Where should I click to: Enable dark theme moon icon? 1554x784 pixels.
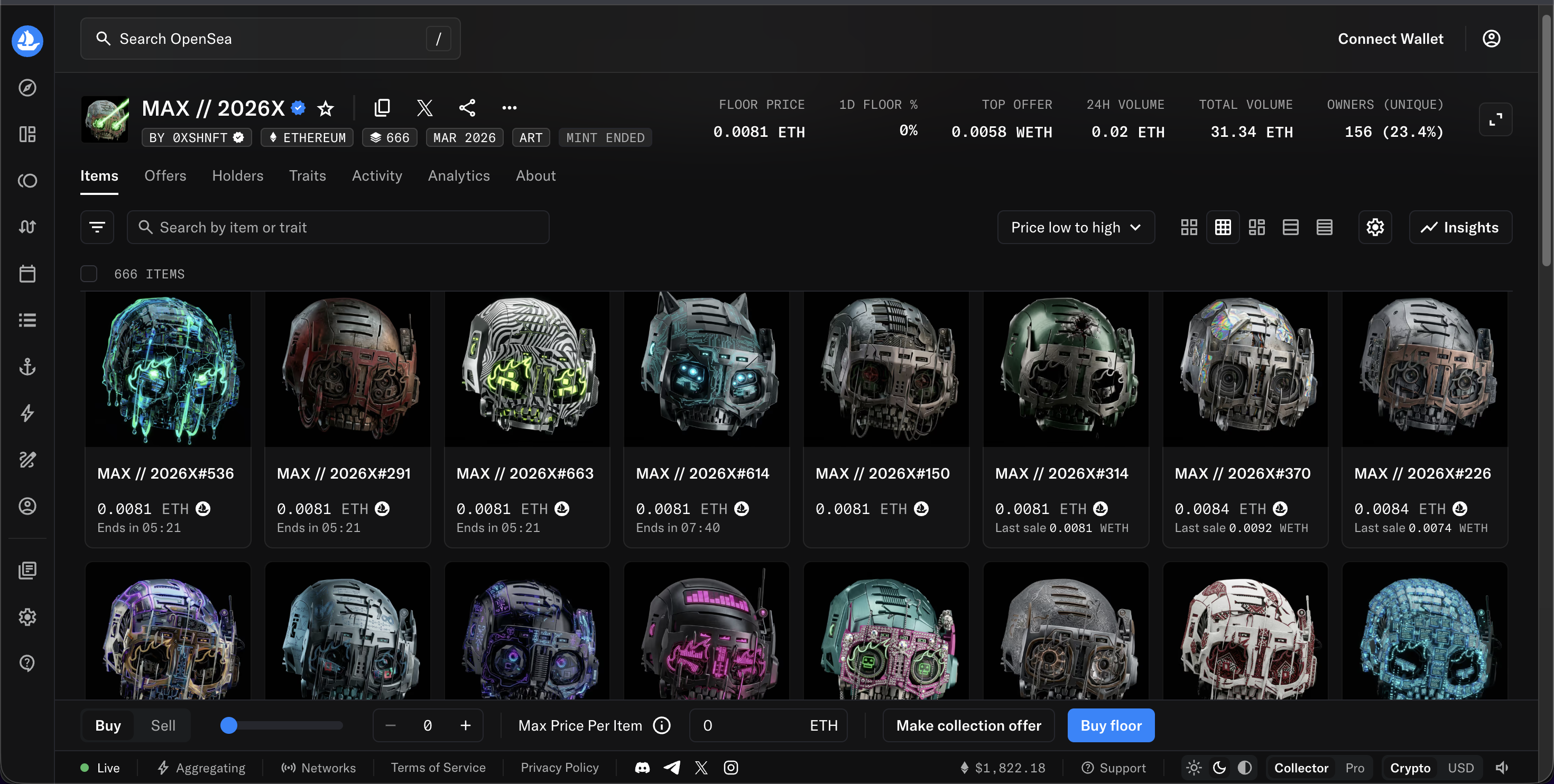coord(1219,768)
